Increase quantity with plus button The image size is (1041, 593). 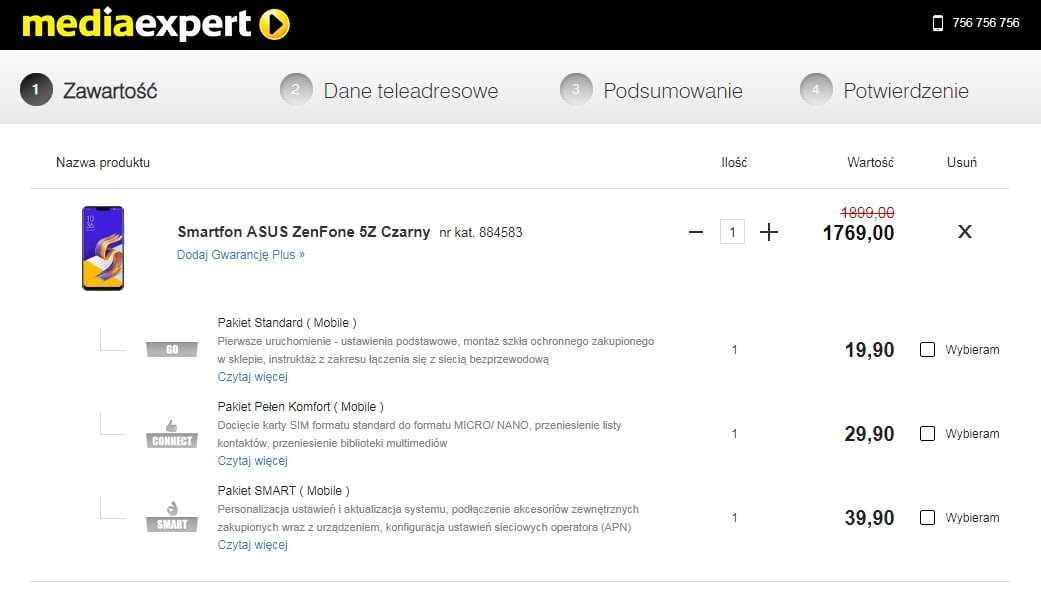769,232
